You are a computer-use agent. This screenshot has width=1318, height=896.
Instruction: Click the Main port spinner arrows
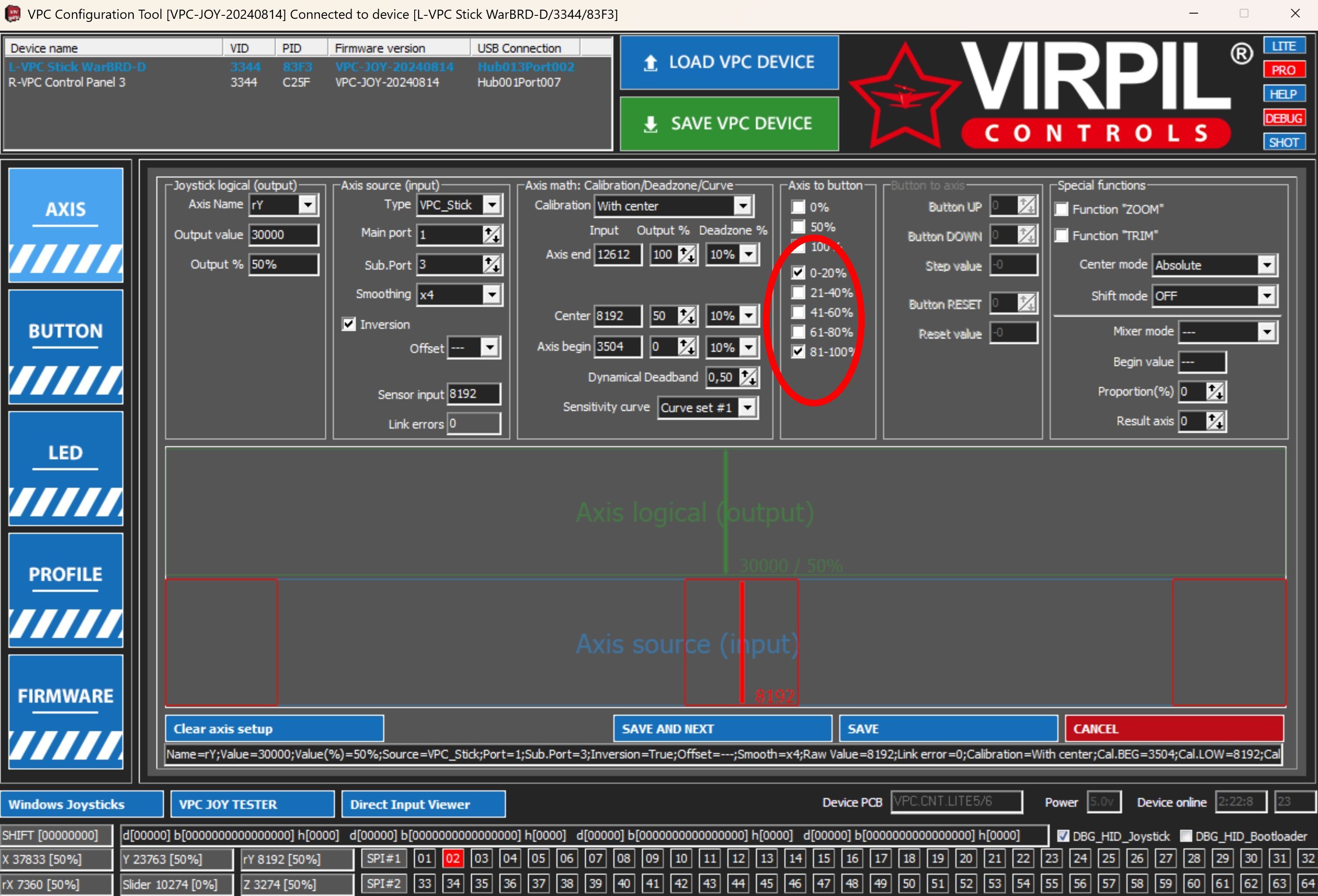(x=492, y=235)
